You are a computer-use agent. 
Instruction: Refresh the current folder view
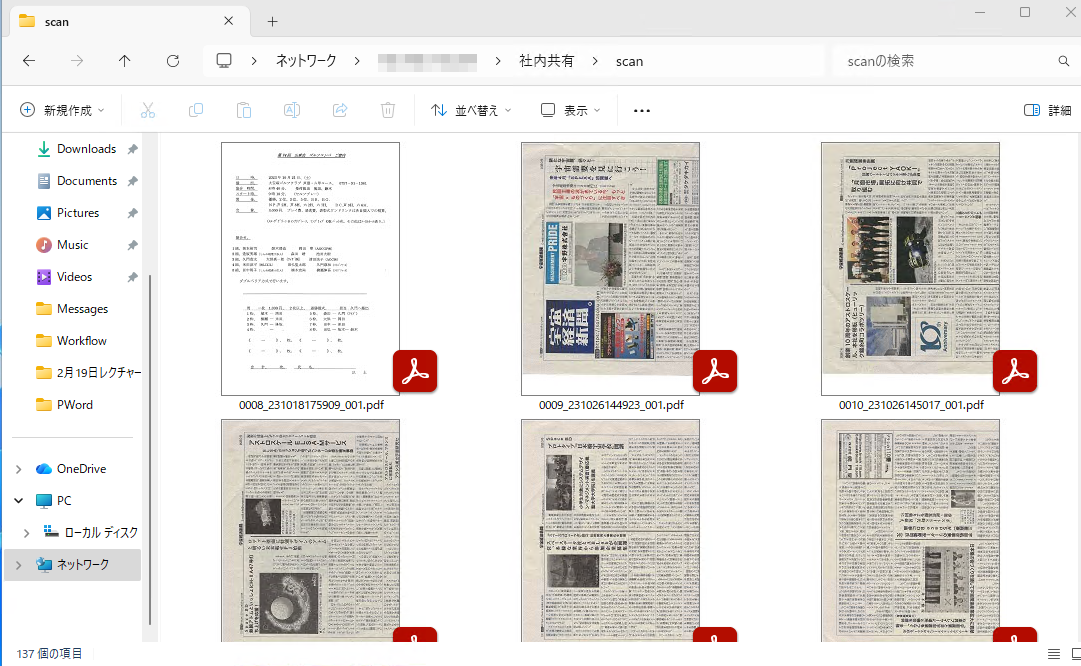[x=173, y=61]
